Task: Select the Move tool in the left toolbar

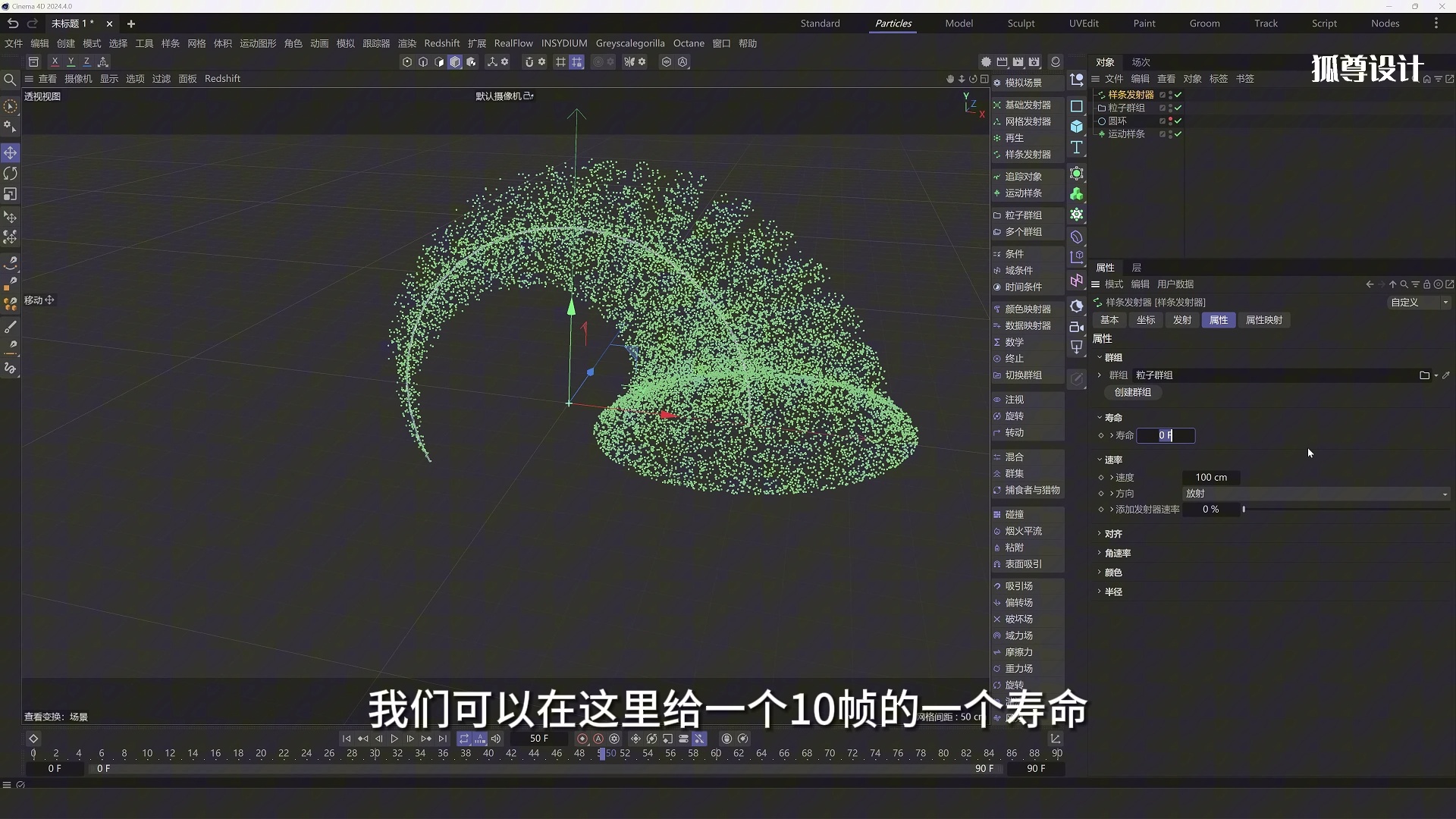Action: tap(11, 152)
